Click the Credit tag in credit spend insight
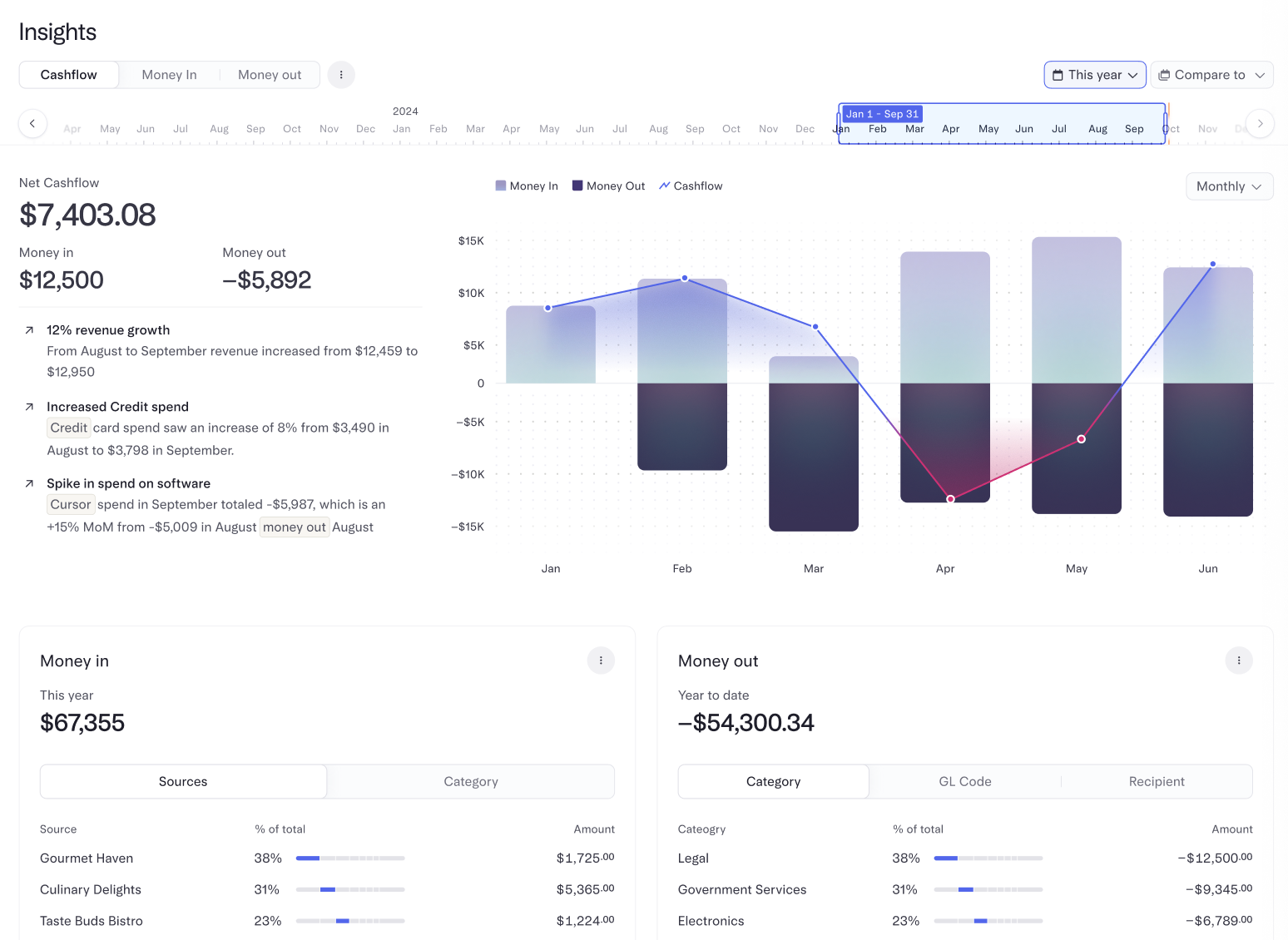Image resolution: width=1288 pixels, height=940 pixels. tap(69, 428)
